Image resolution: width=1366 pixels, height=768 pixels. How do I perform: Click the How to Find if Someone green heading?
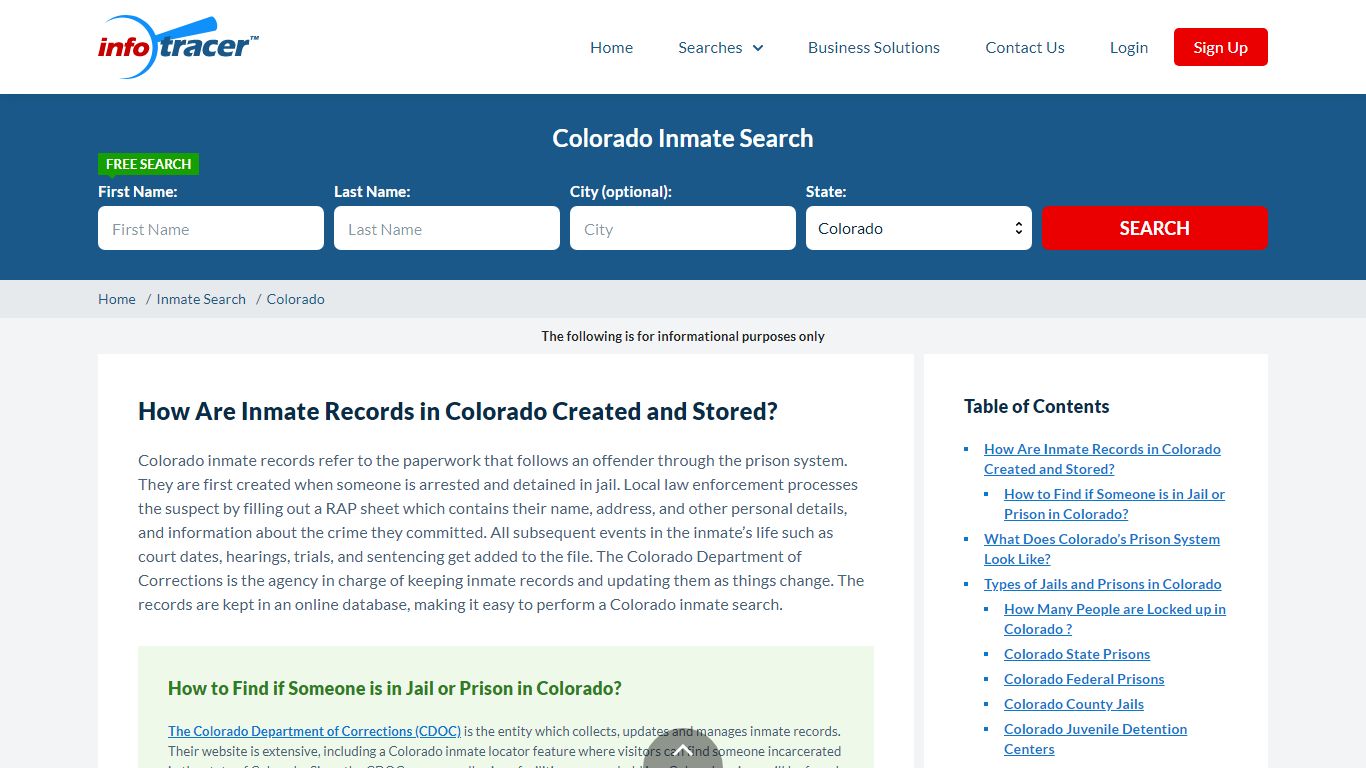pyautogui.click(x=395, y=688)
